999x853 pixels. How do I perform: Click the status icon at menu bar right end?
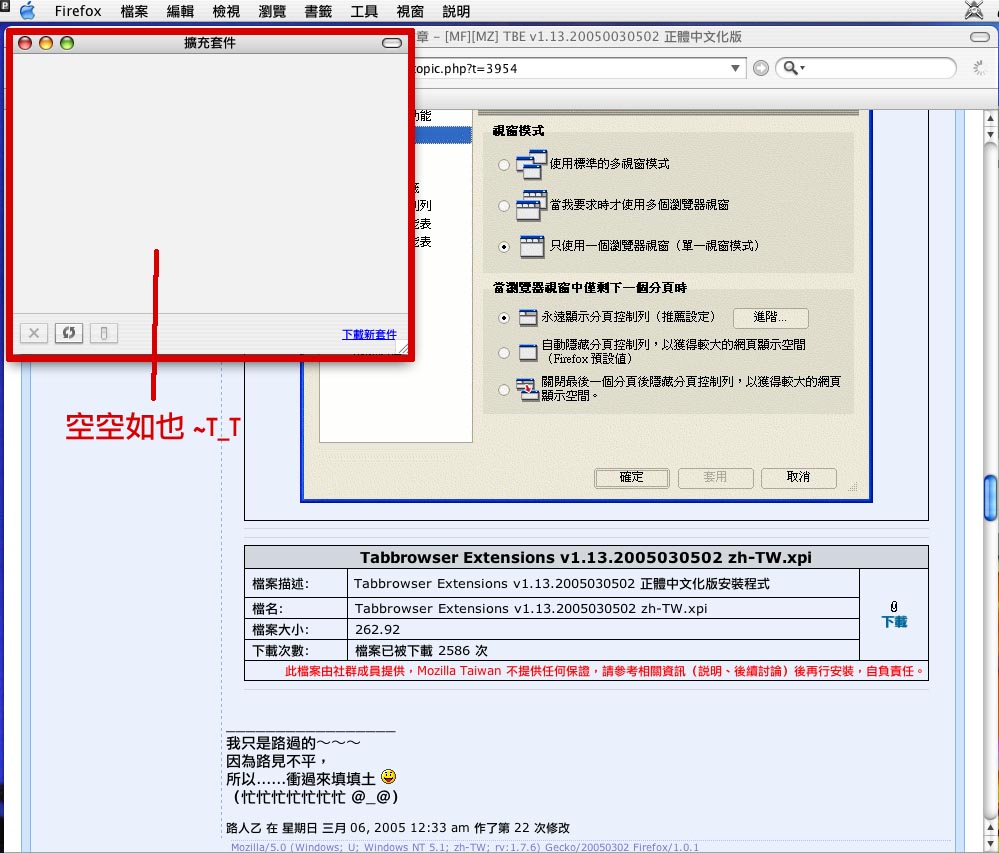pos(974,10)
